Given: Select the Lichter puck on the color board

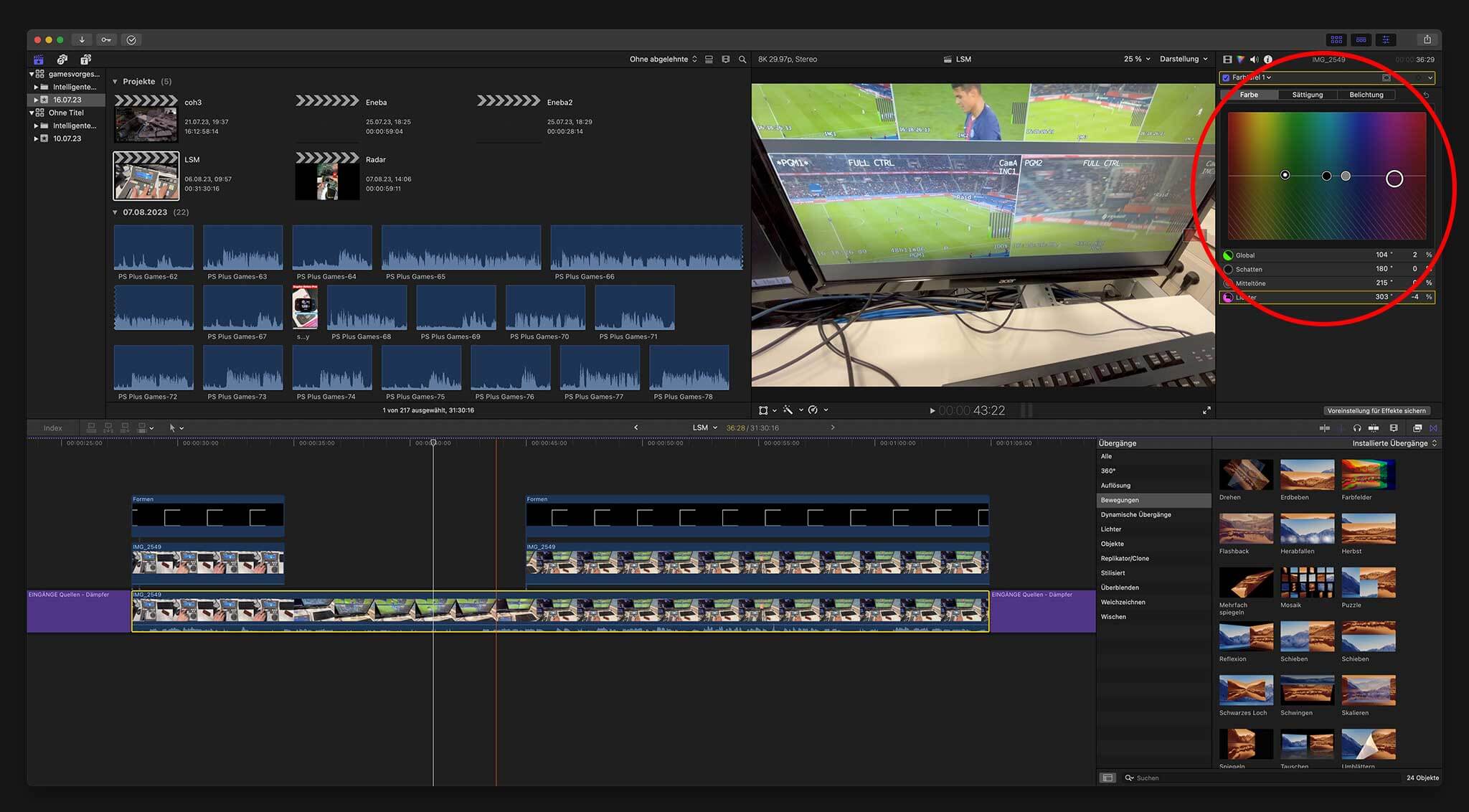Looking at the screenshot, I should click(x=1394, y=178).
